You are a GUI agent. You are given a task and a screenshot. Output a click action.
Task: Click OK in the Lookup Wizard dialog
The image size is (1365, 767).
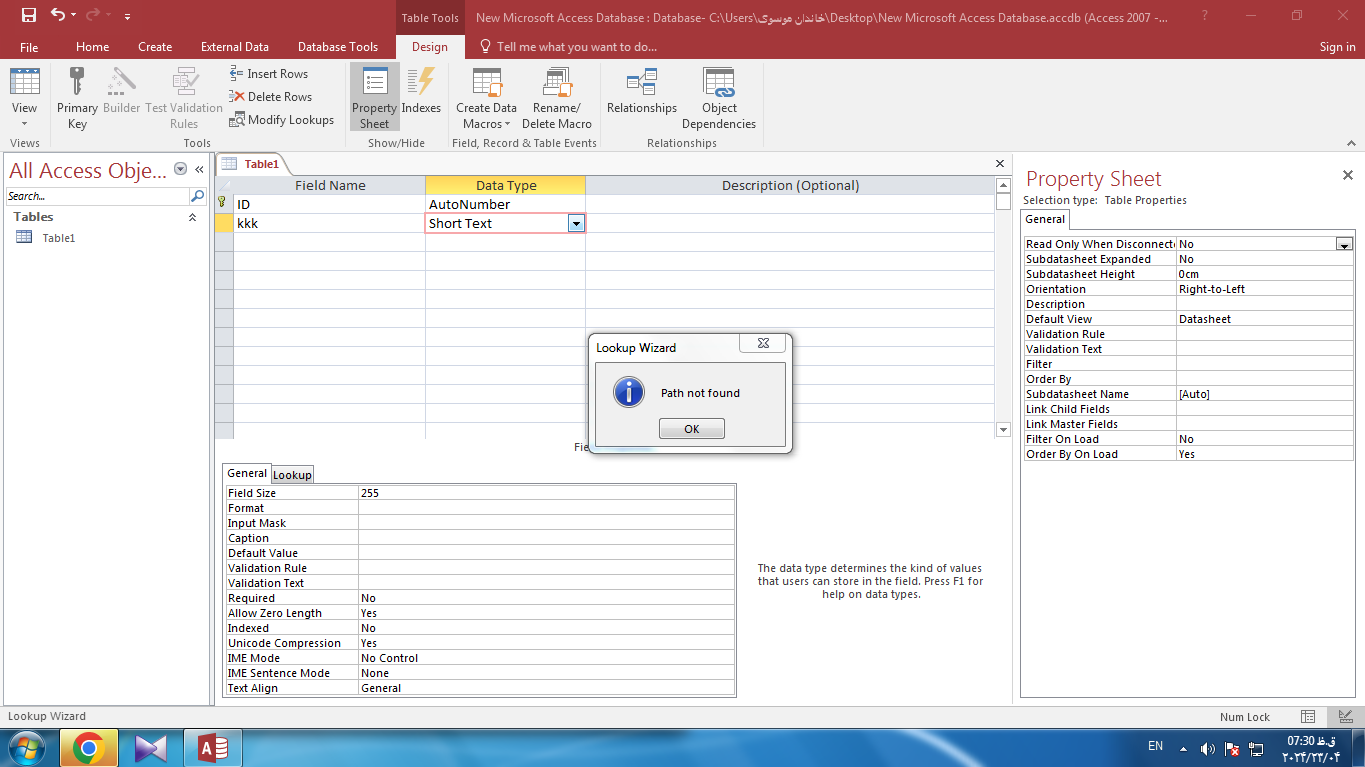tap(691, 429)
